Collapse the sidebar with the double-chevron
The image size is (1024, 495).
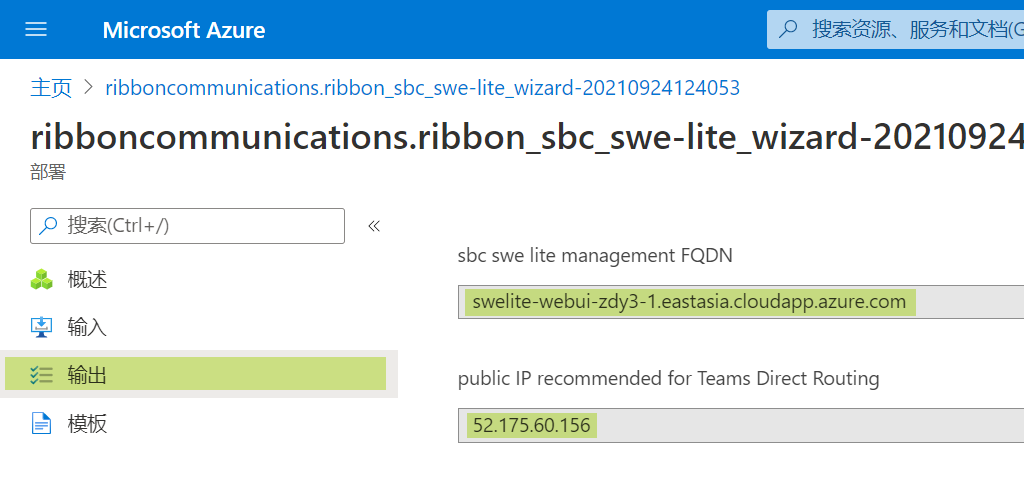374,226
